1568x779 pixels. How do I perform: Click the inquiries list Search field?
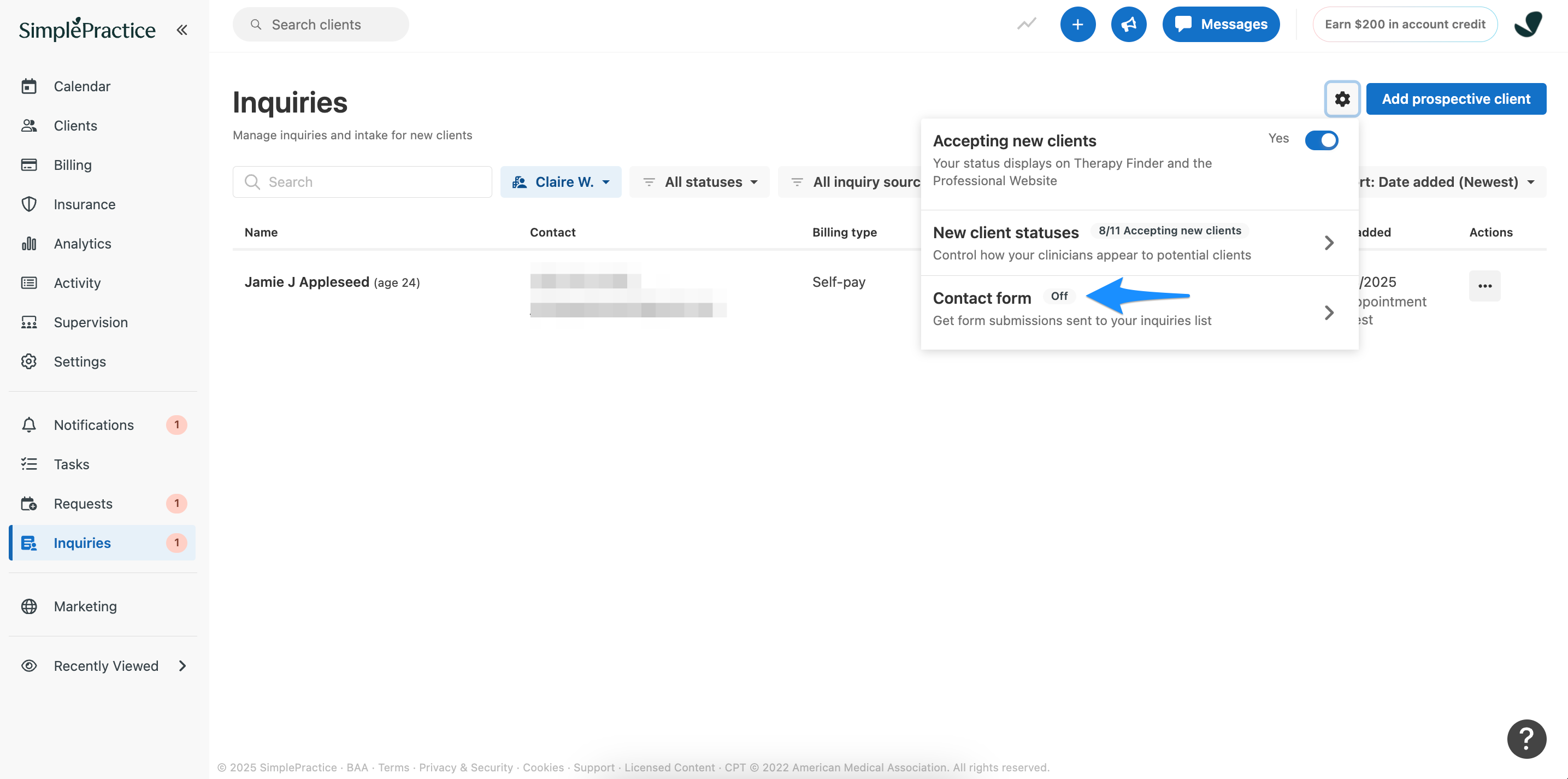pyautogui.click(x=362, y=182)
